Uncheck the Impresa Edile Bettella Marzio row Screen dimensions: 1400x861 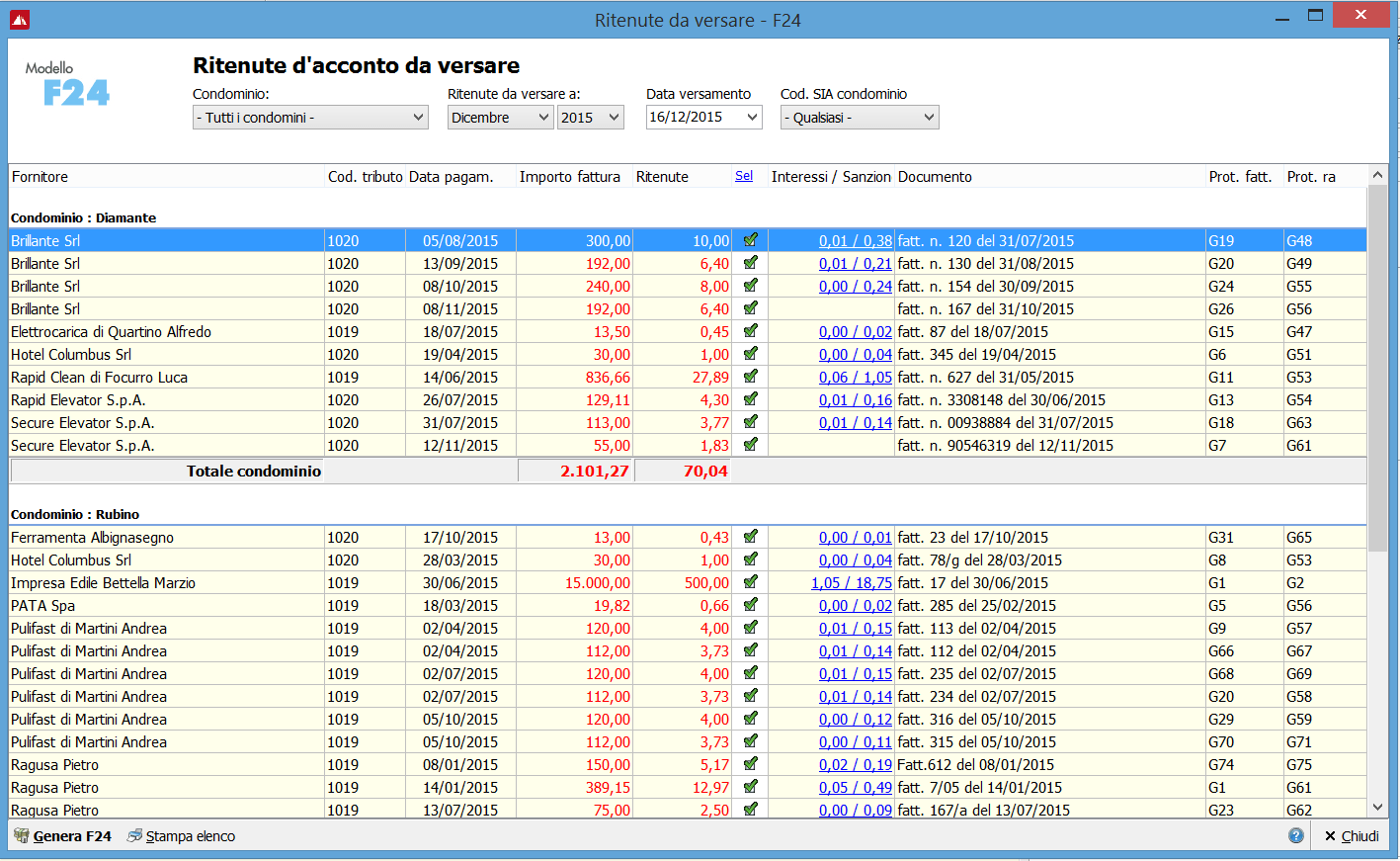(751, 582)
